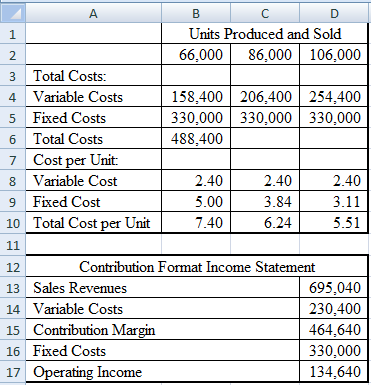Click total cost per unit 7.40
The width and height of the screenshot is (371, 385).
(x=196, y=223)
